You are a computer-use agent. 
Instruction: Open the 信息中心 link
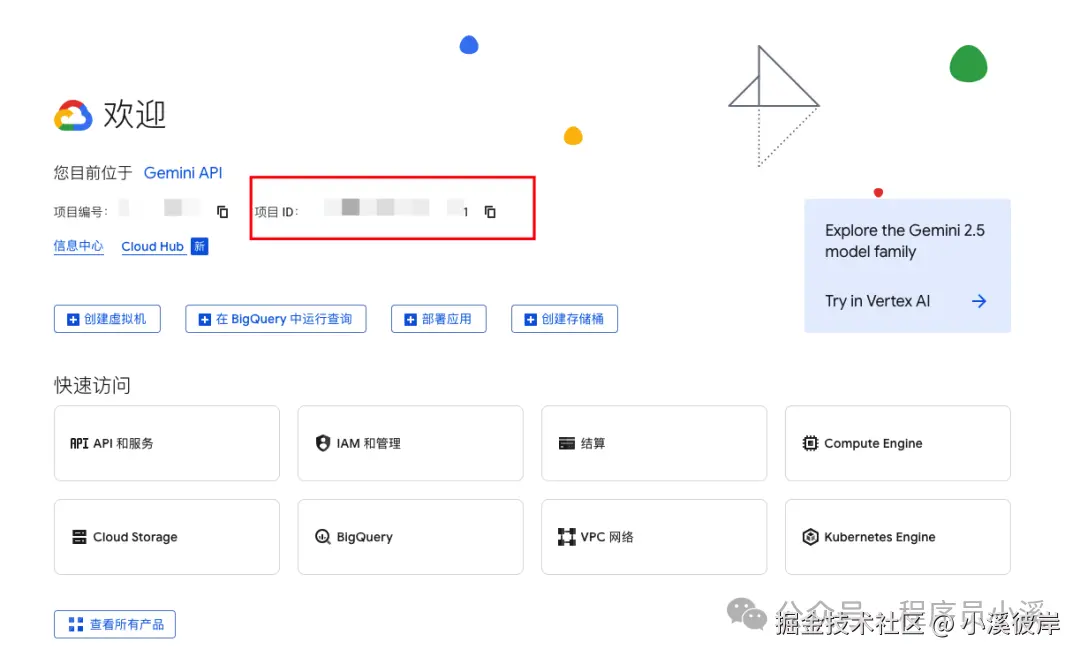78,246
